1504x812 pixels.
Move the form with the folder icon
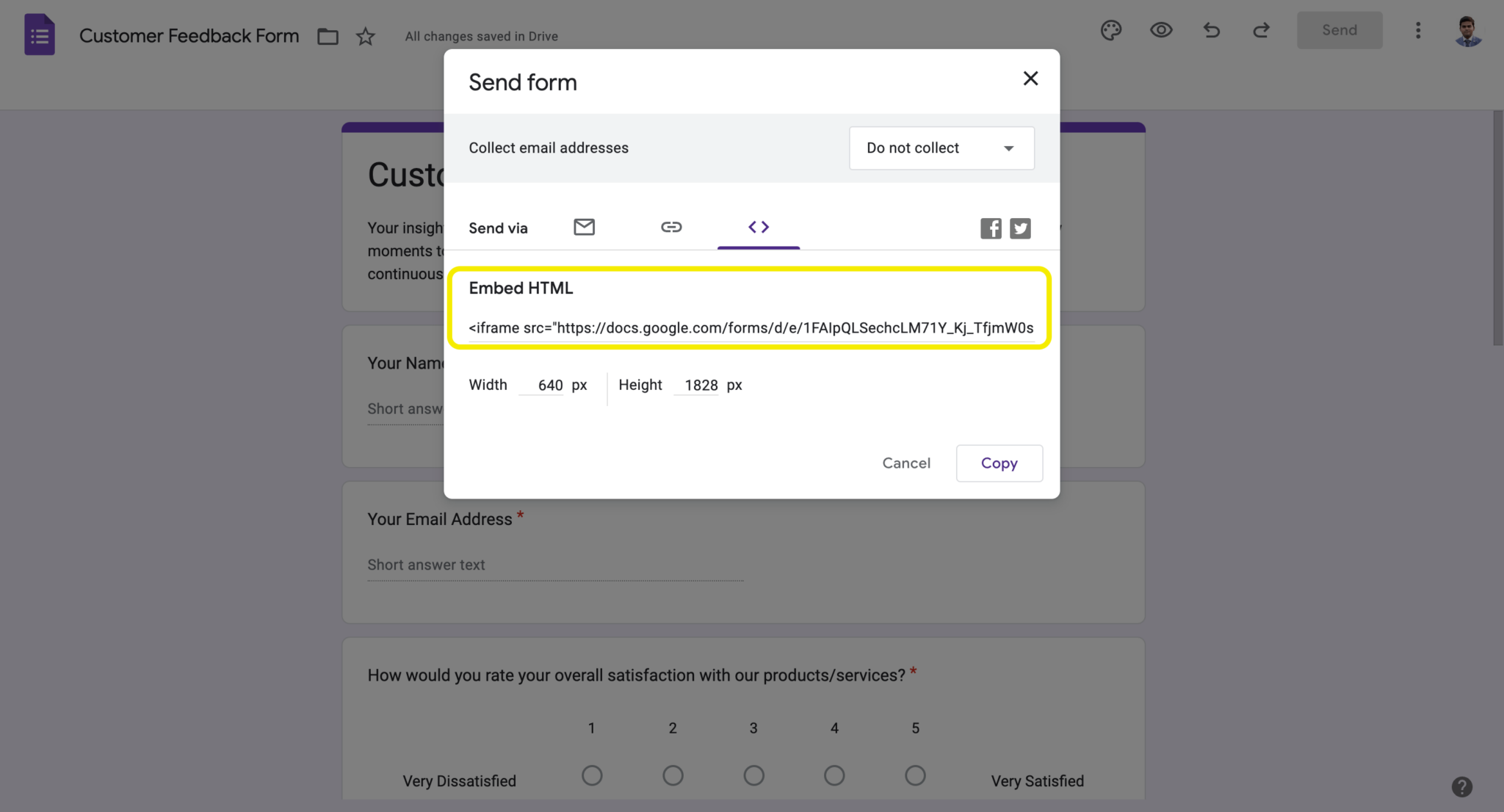point(328,35)
